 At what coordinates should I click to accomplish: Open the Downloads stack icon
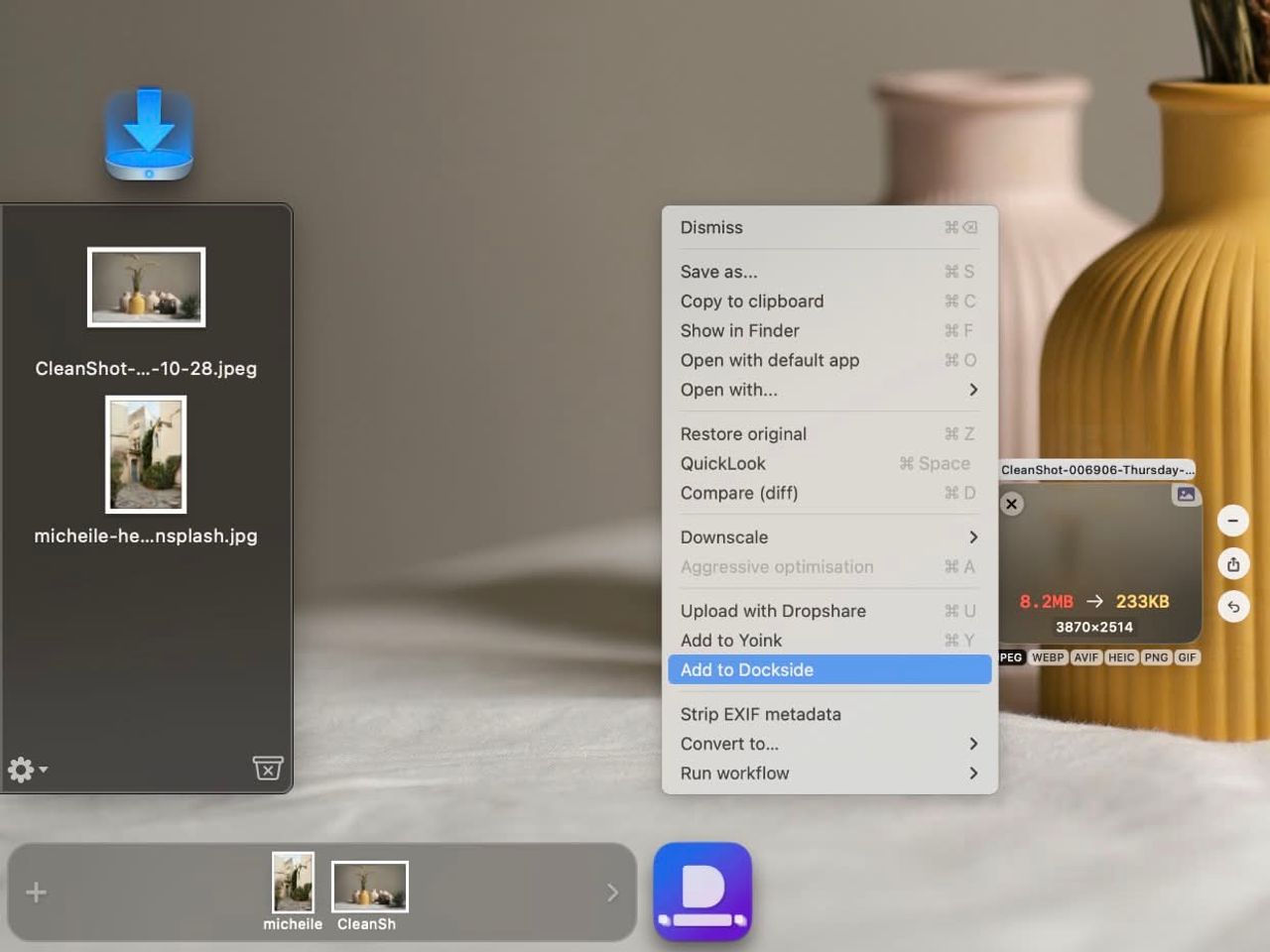click(147, 134)
